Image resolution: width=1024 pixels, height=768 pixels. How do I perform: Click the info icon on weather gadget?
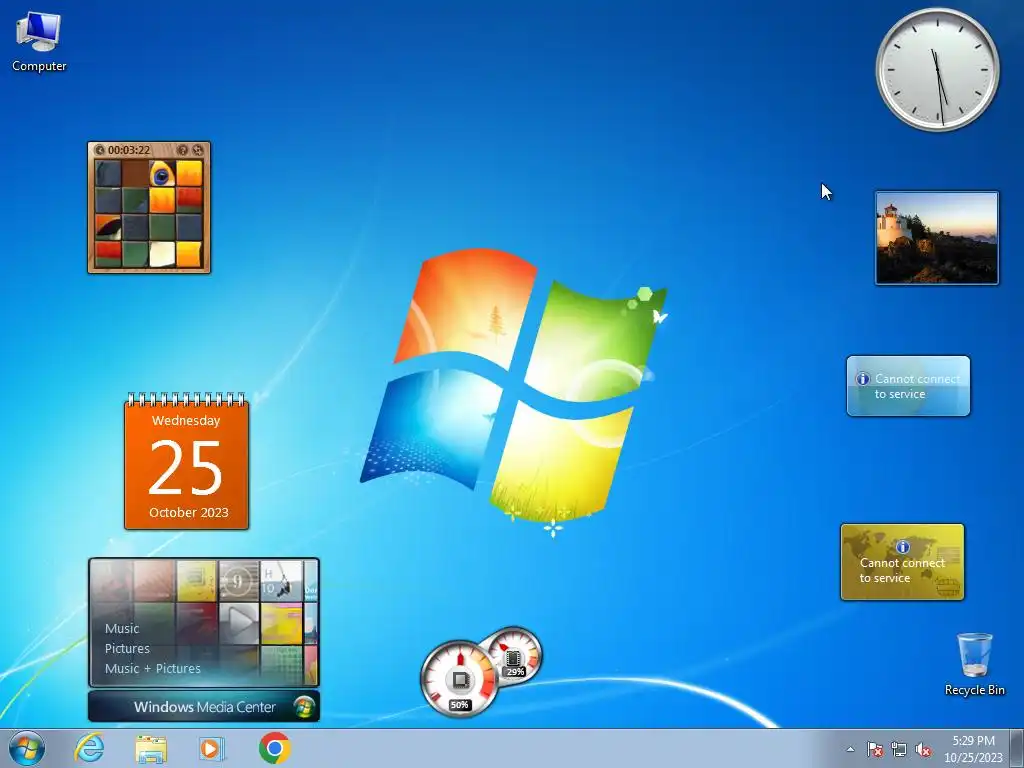pyautogui.click(x=863, y=379)
